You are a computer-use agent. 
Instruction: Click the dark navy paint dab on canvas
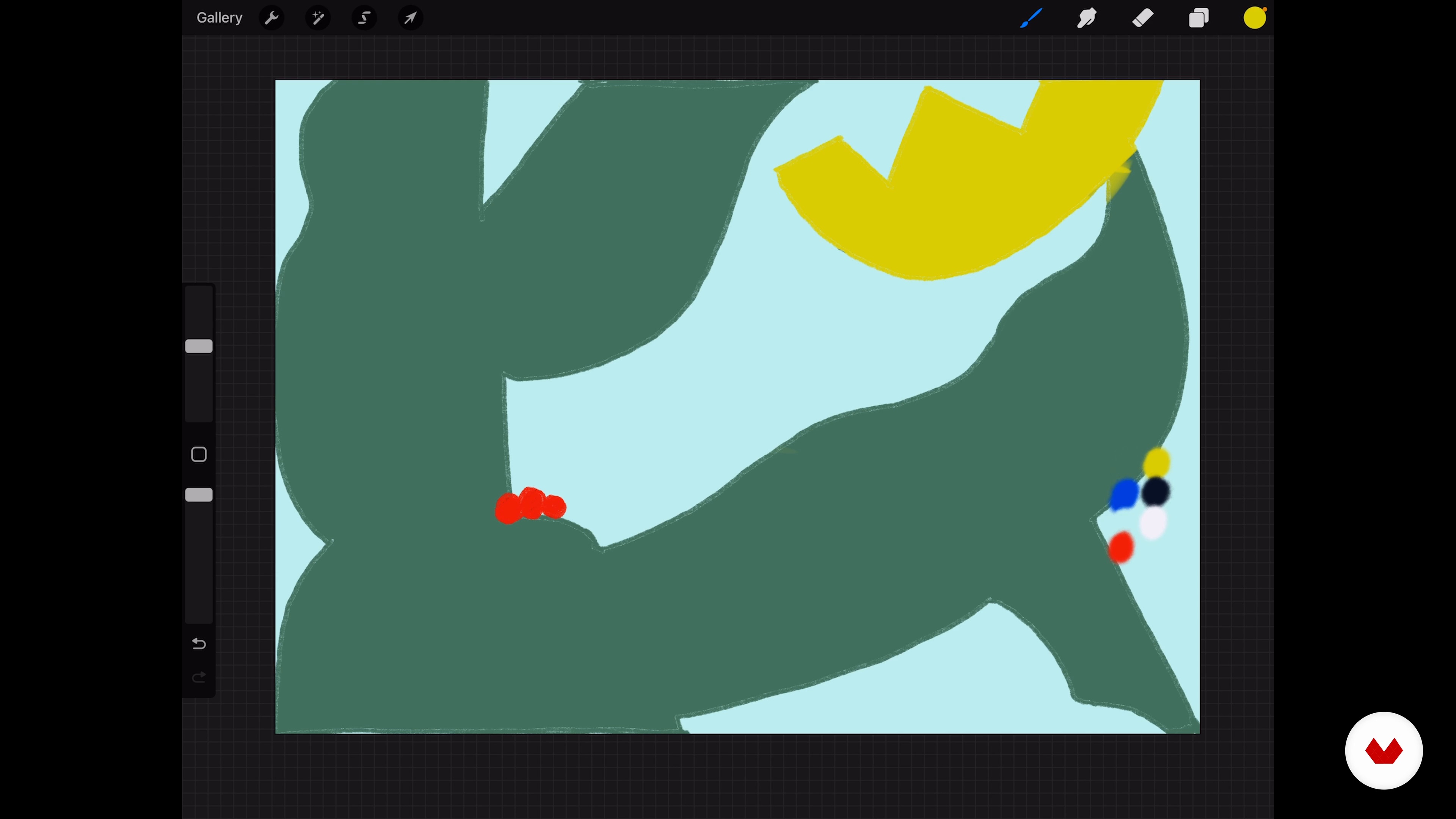(x=1155, y=491)
